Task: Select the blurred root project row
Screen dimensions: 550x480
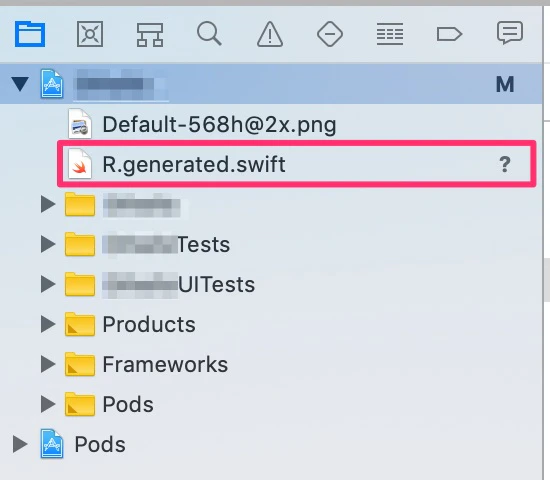Action: point(271,84)
